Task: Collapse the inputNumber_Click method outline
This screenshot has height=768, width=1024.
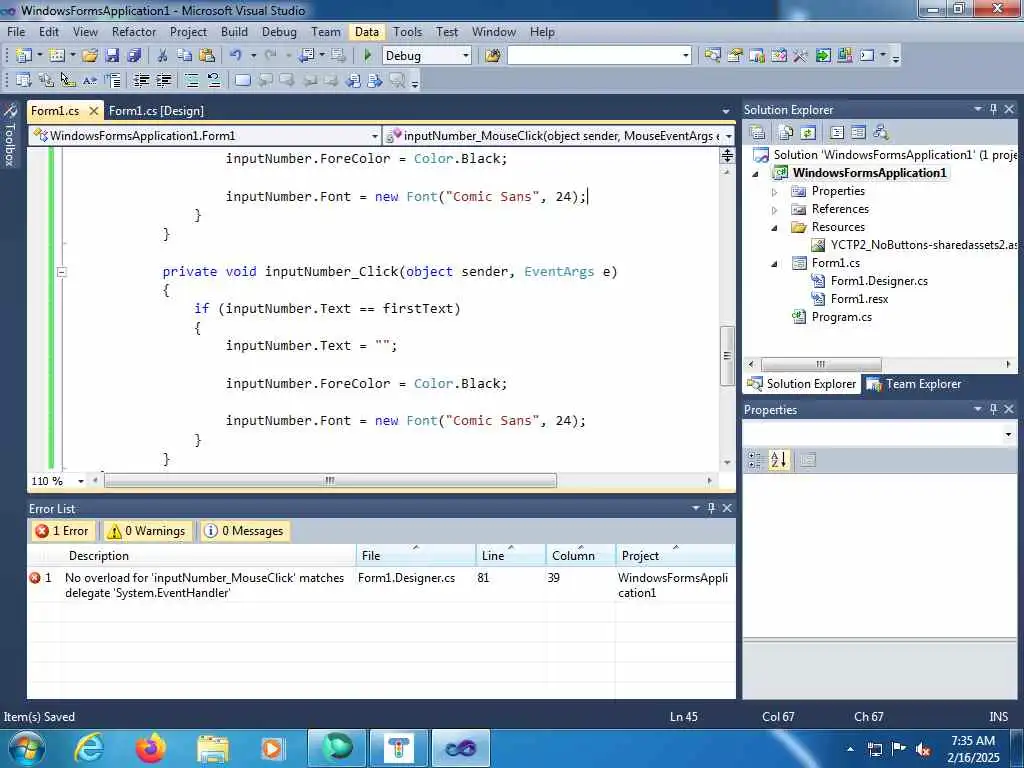Action: [62, 272]
